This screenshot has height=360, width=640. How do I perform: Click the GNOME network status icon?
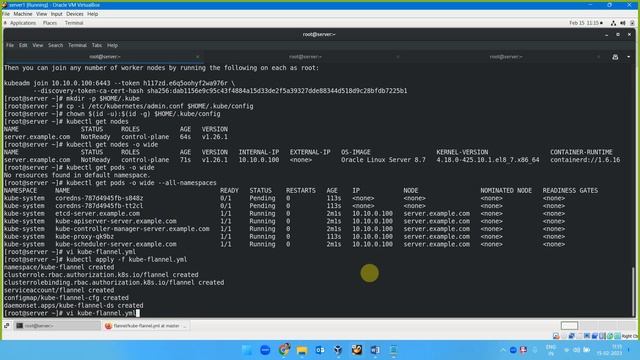[613, 23]
